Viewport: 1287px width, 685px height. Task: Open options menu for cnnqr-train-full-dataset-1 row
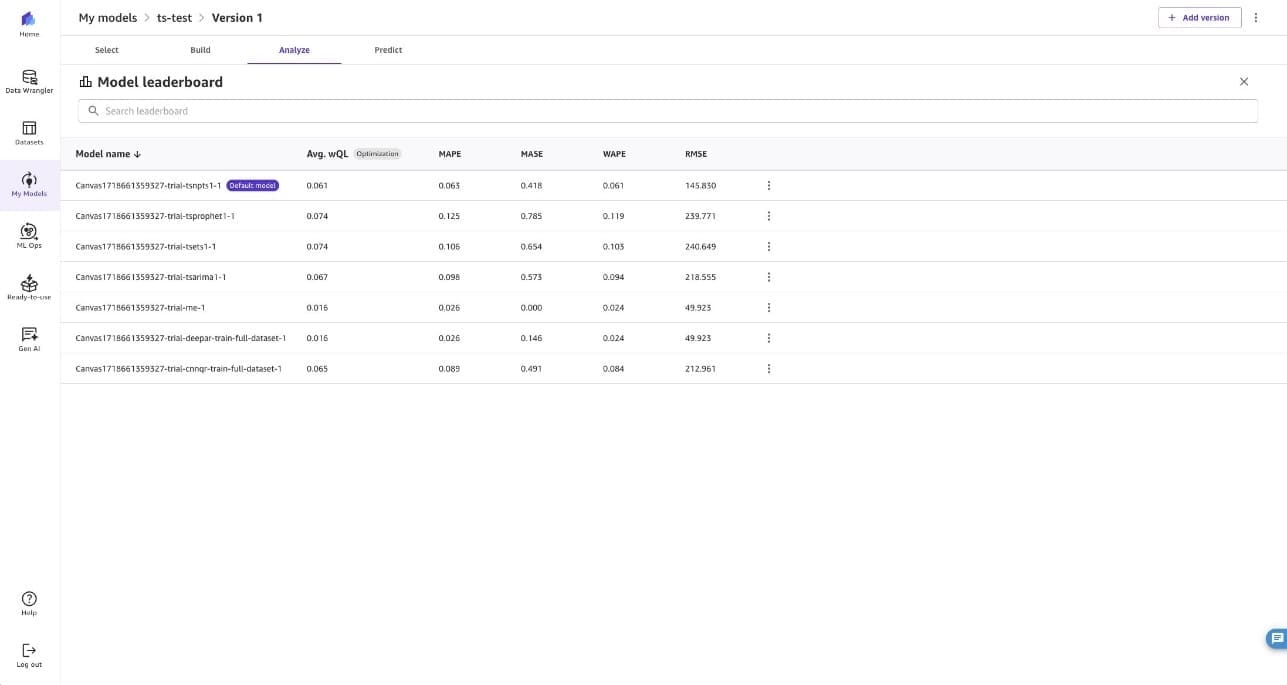pos(768,369)
